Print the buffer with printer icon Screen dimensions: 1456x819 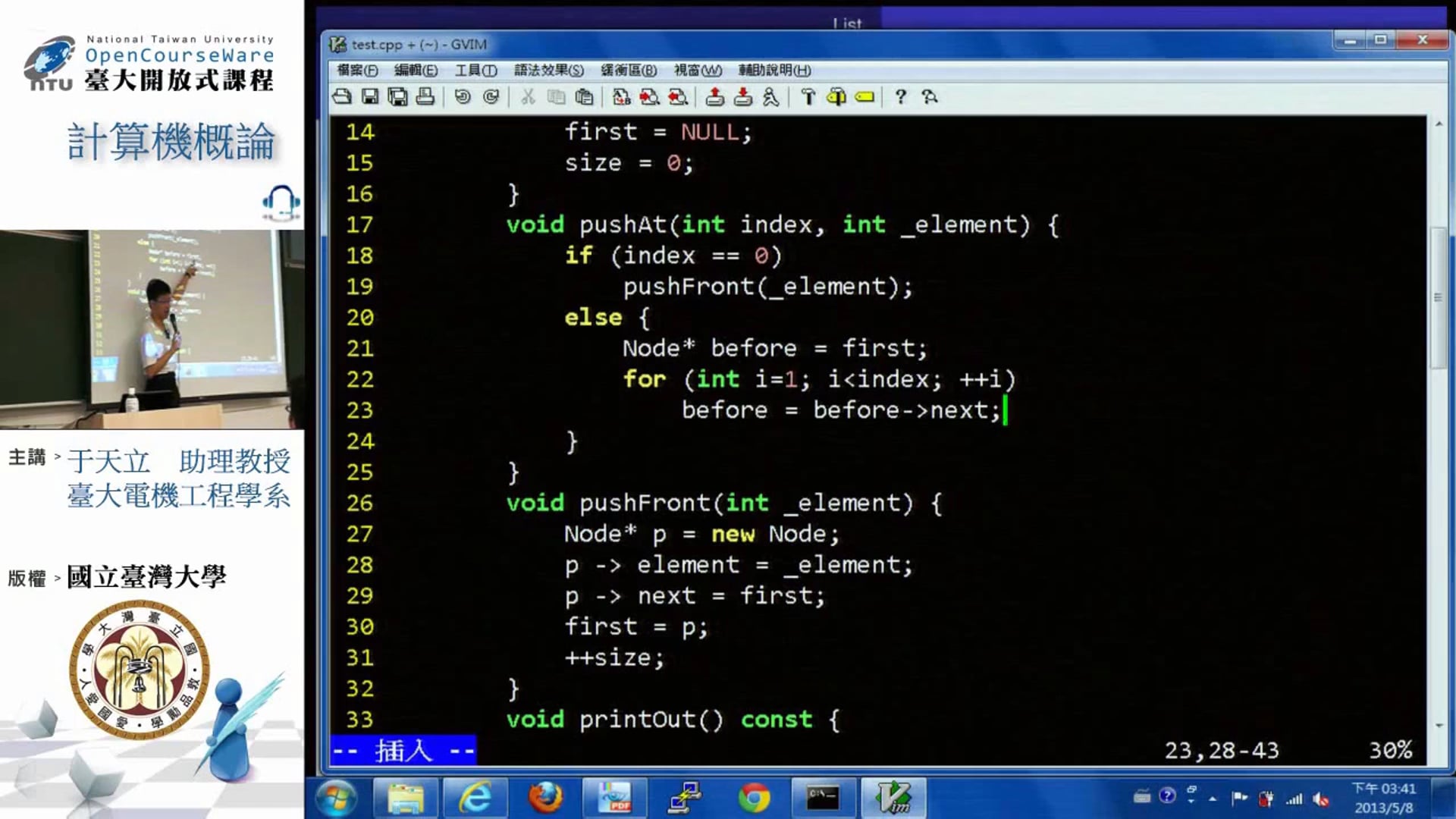[x=425, y=96]
